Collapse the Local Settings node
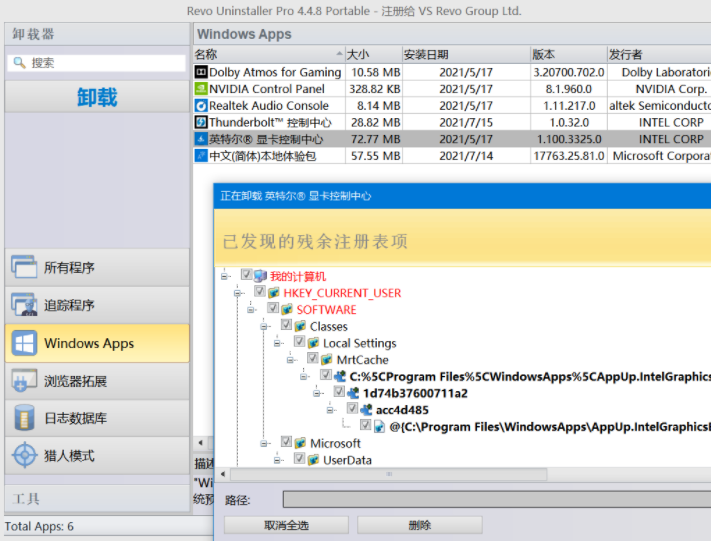 pos(277,343)
